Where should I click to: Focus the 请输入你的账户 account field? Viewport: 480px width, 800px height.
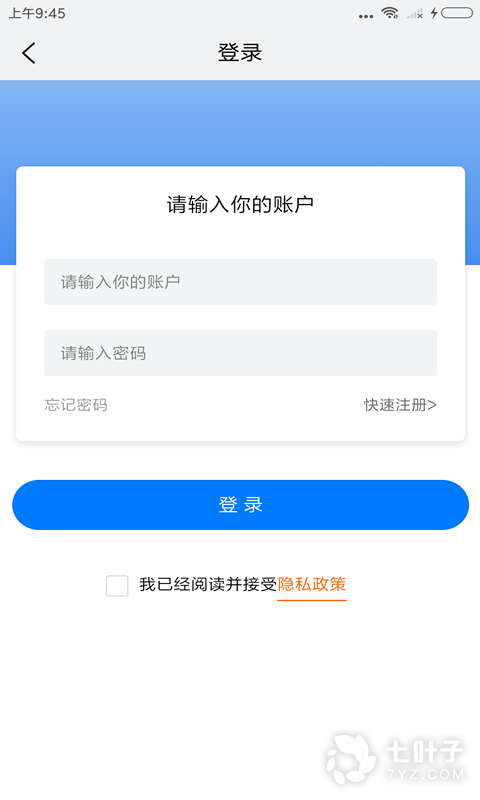(x=240, y=282)
